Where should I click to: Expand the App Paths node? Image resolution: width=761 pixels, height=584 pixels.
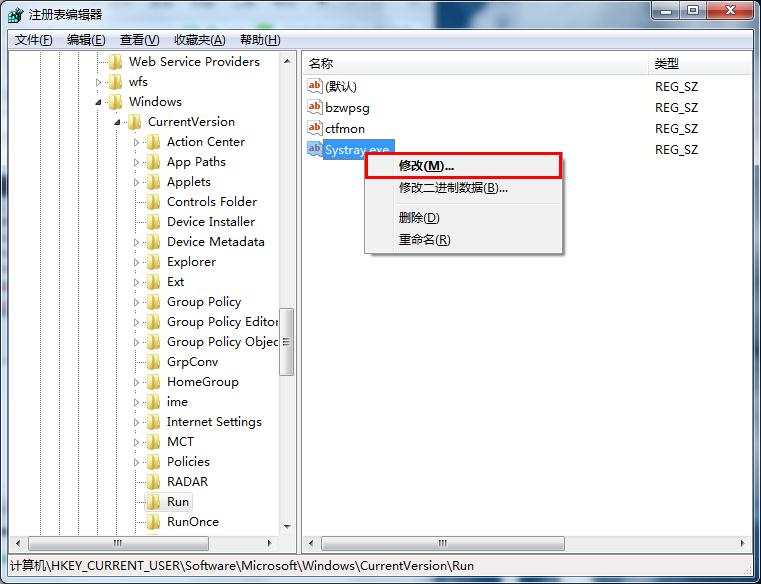point(136,162)
